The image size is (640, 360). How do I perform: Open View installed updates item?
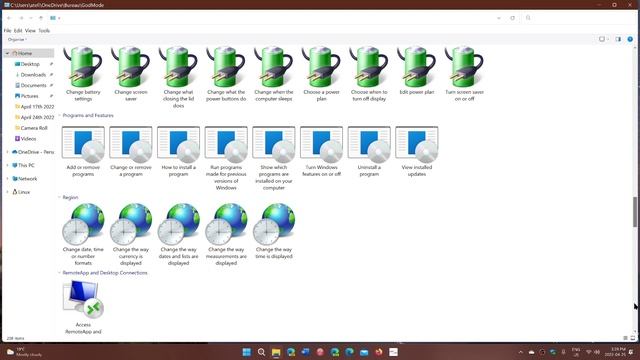[416, 151]
